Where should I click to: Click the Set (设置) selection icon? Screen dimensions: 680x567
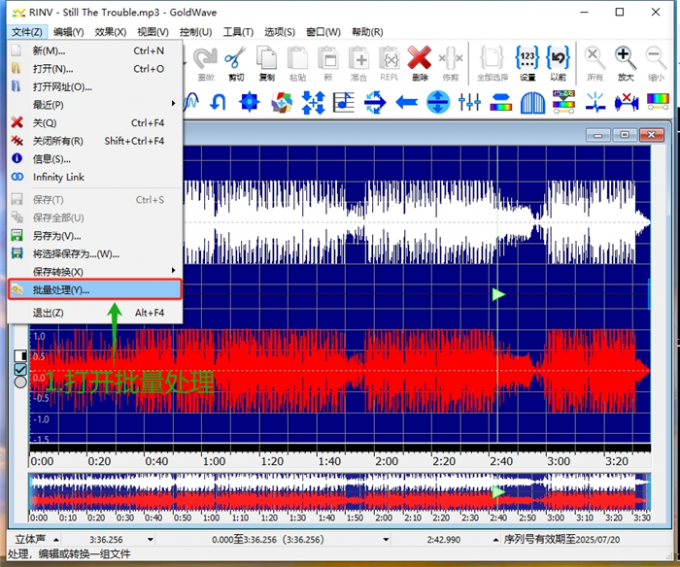527,63
